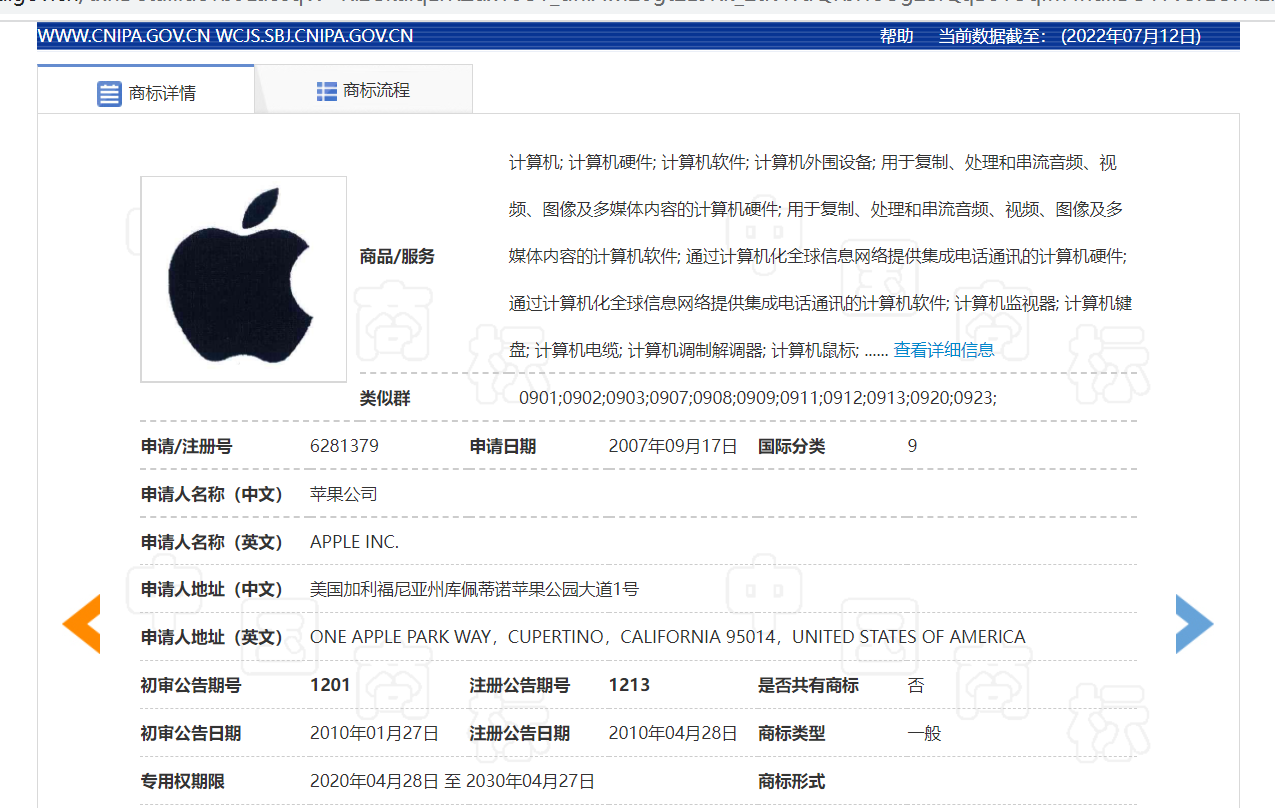Click the clipboard icon on the 商标详情 tab
The image size is (1275, 808).
pyautogui.click(x=110, y=92)
